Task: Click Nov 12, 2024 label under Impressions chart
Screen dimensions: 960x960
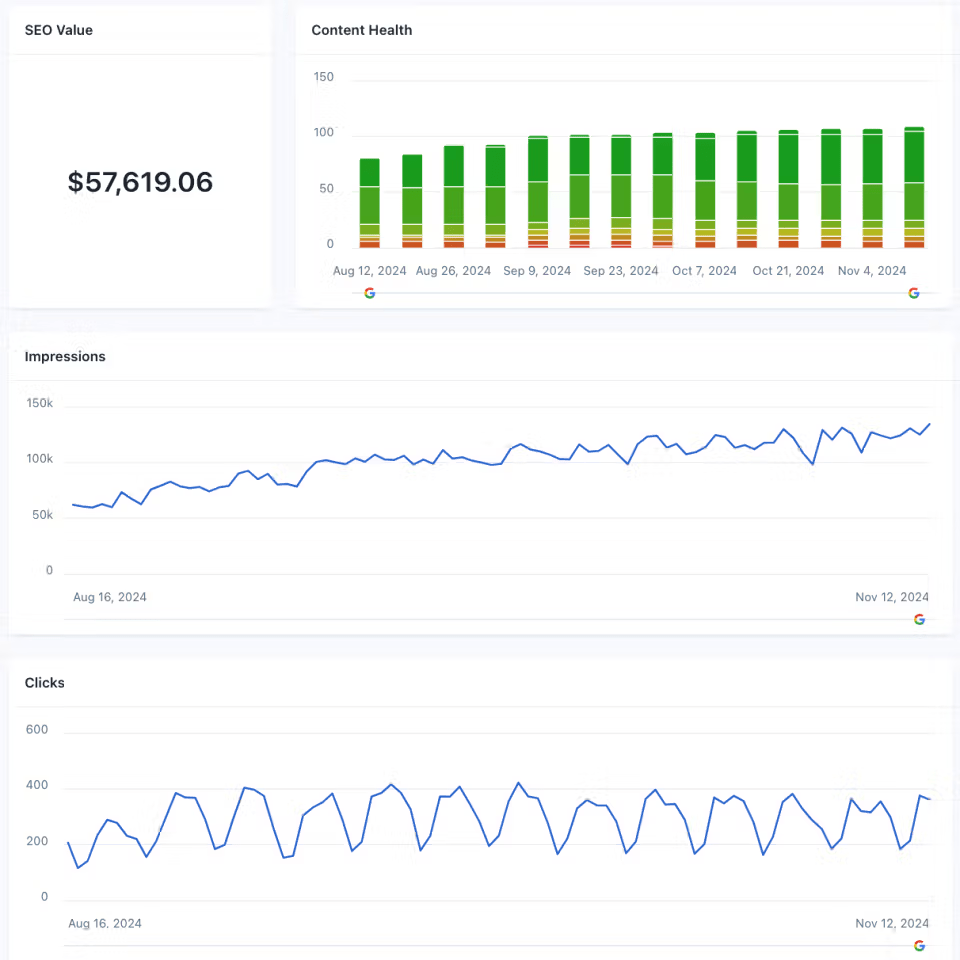Action: tap(891, 597)
